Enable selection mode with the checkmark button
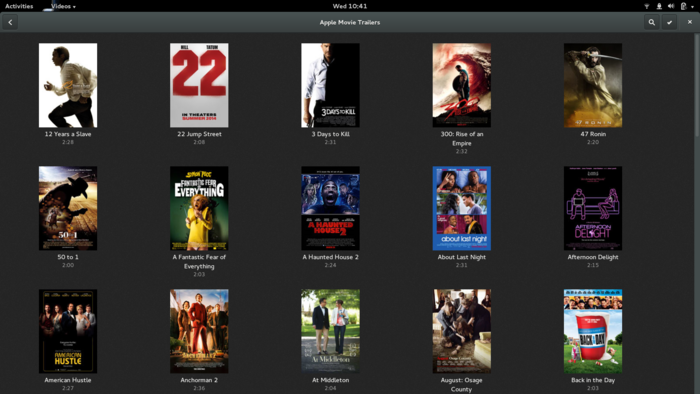 click(x=669, y=22)
